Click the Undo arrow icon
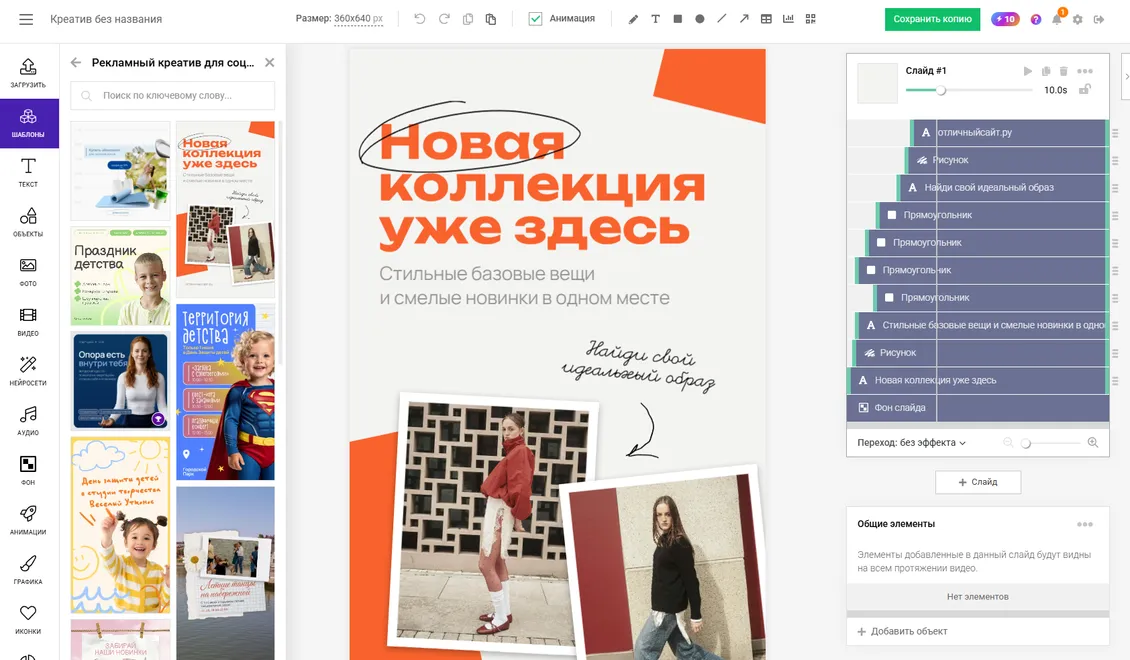The image size is (1130, 660). [x=419, y=19]
